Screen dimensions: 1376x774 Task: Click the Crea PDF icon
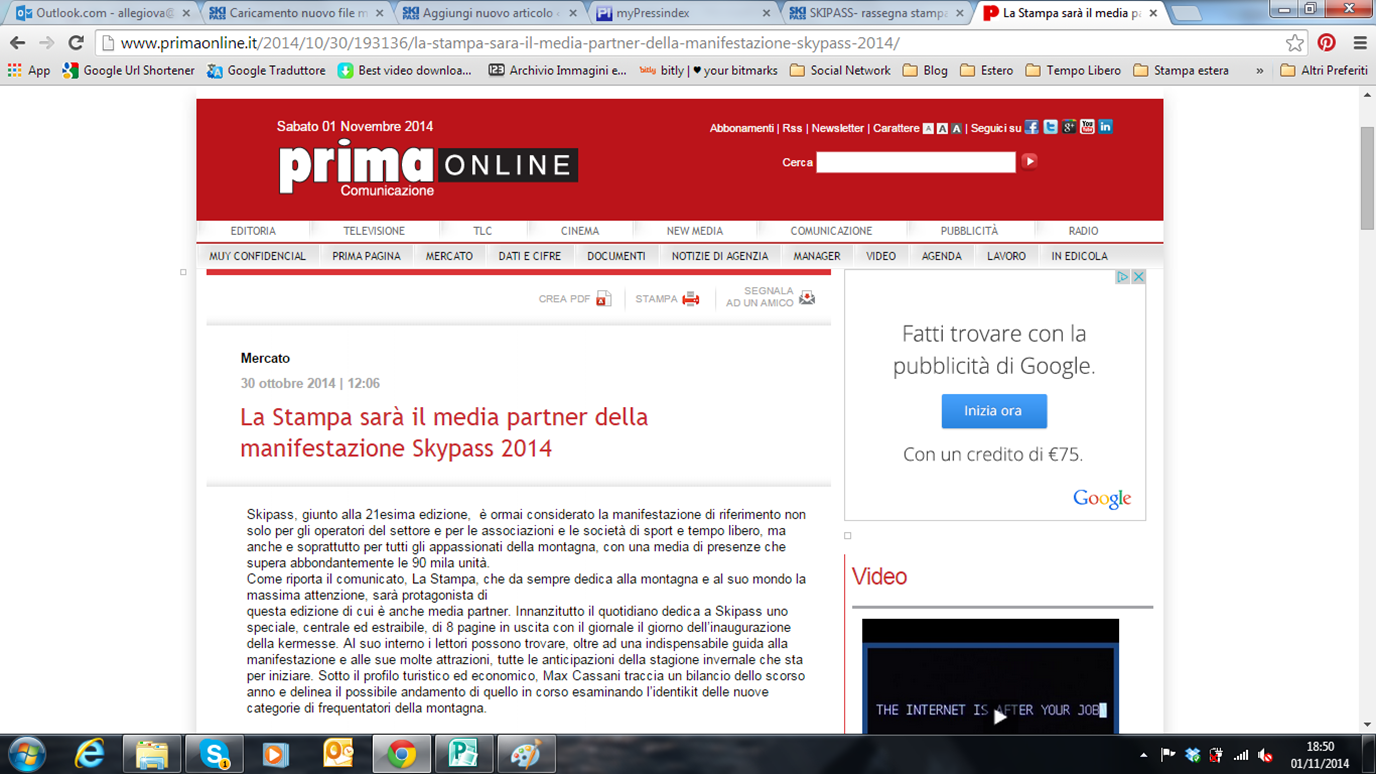tap(603, 298)
